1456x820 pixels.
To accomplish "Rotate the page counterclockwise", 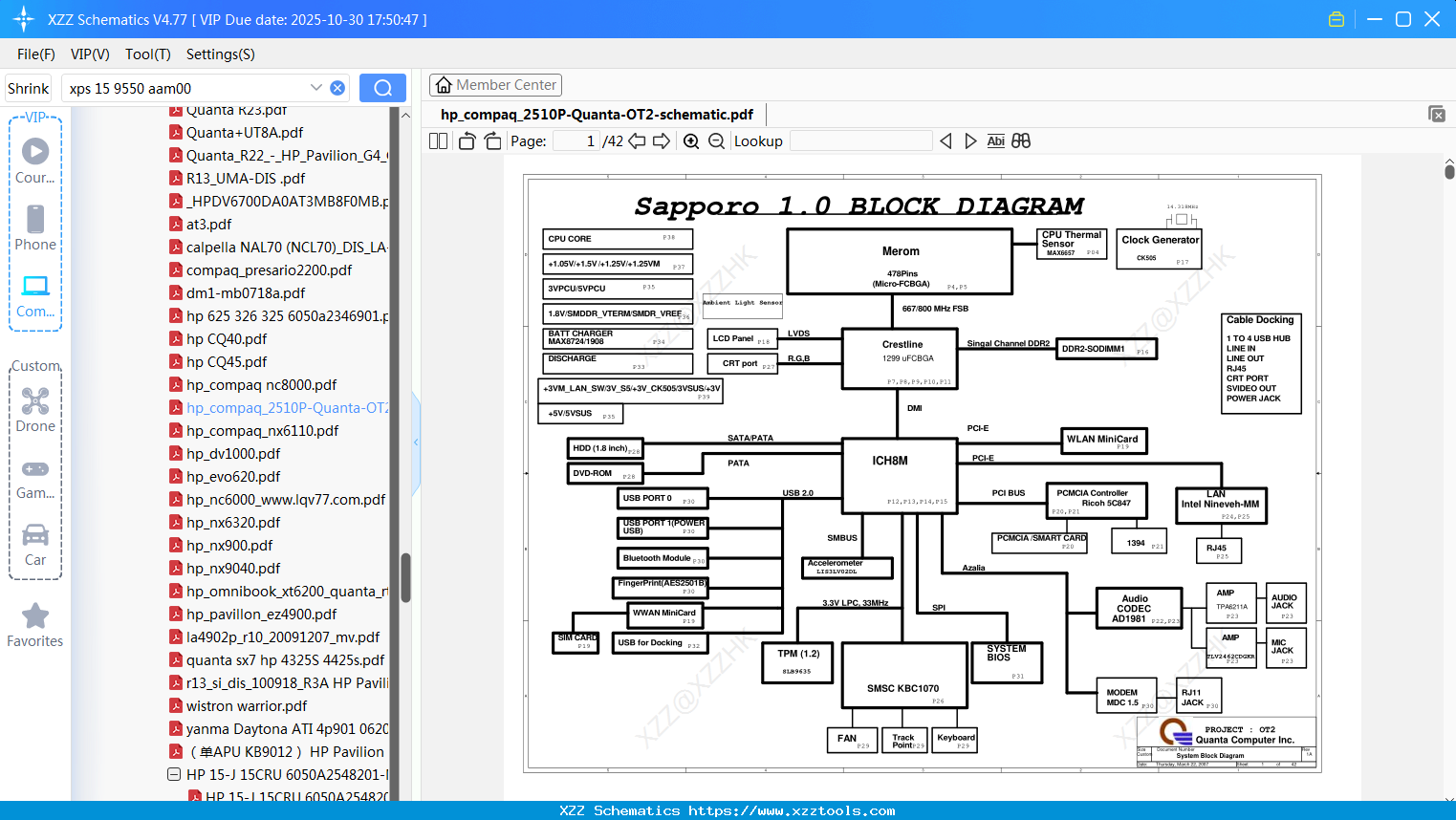I will [x=467, y=141].
